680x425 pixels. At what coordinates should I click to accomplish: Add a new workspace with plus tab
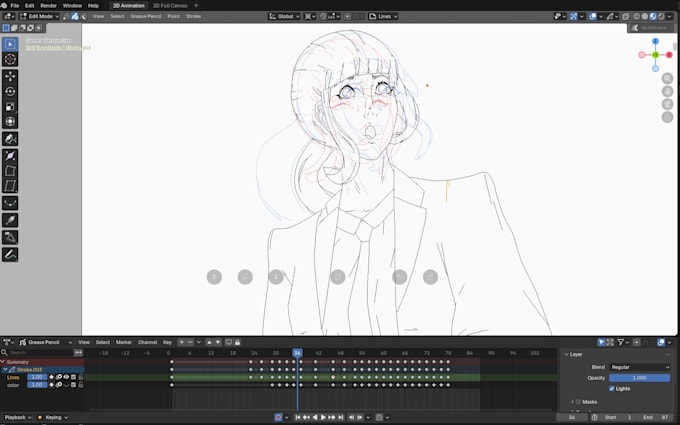point(196,6)
